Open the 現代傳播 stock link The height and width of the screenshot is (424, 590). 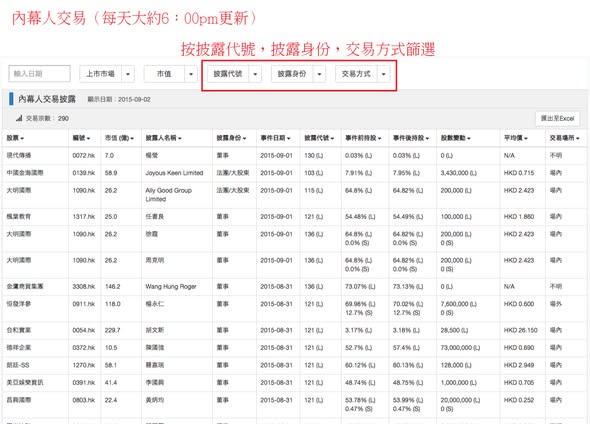19,155
